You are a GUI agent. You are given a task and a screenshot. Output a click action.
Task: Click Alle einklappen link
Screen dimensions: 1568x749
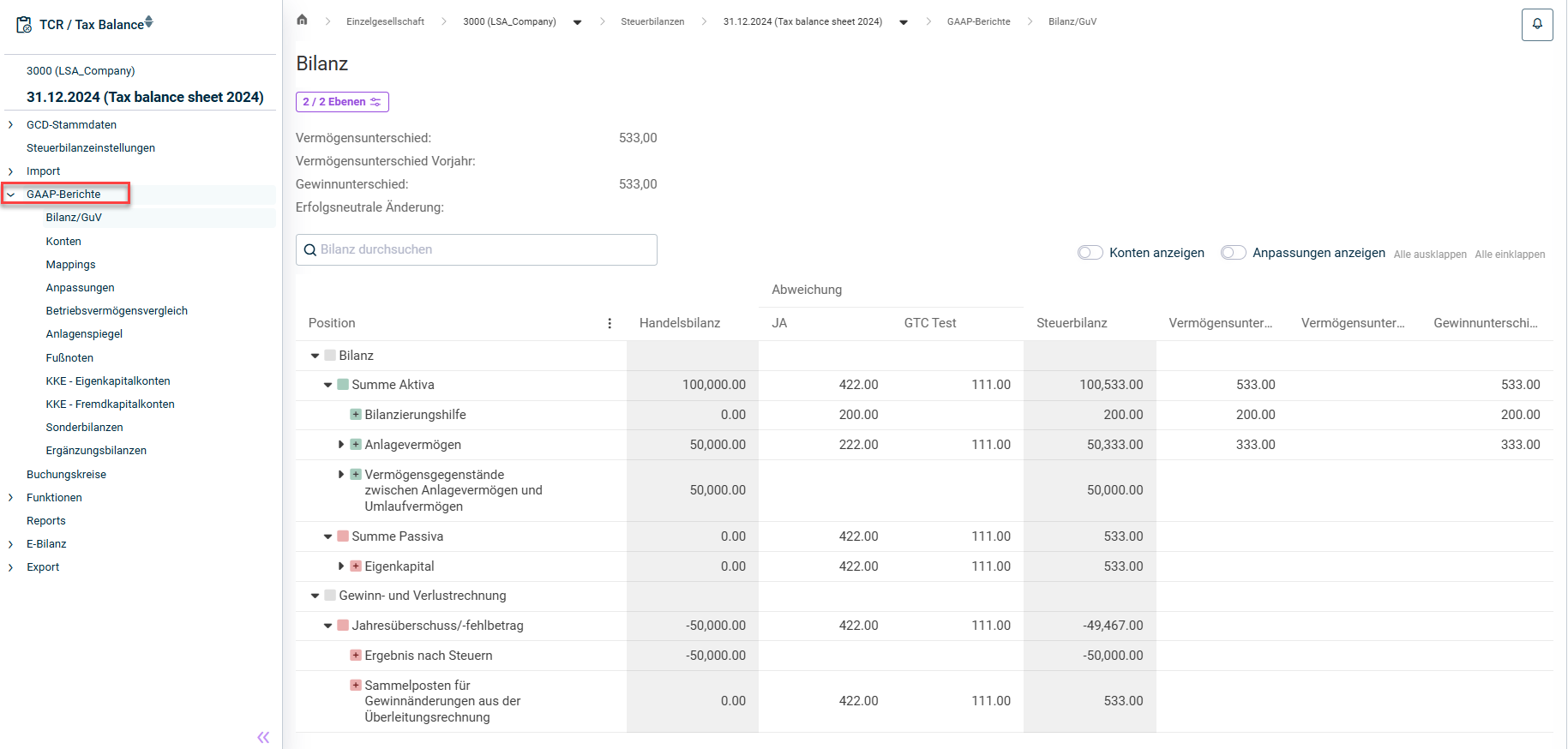click(x=1510, y=255)
